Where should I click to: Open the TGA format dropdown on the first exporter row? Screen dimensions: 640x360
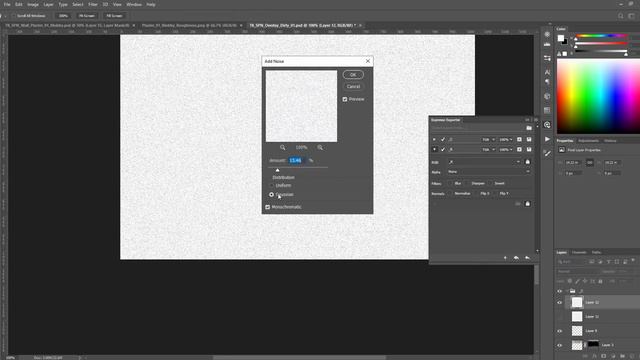(x=488, y=140)
